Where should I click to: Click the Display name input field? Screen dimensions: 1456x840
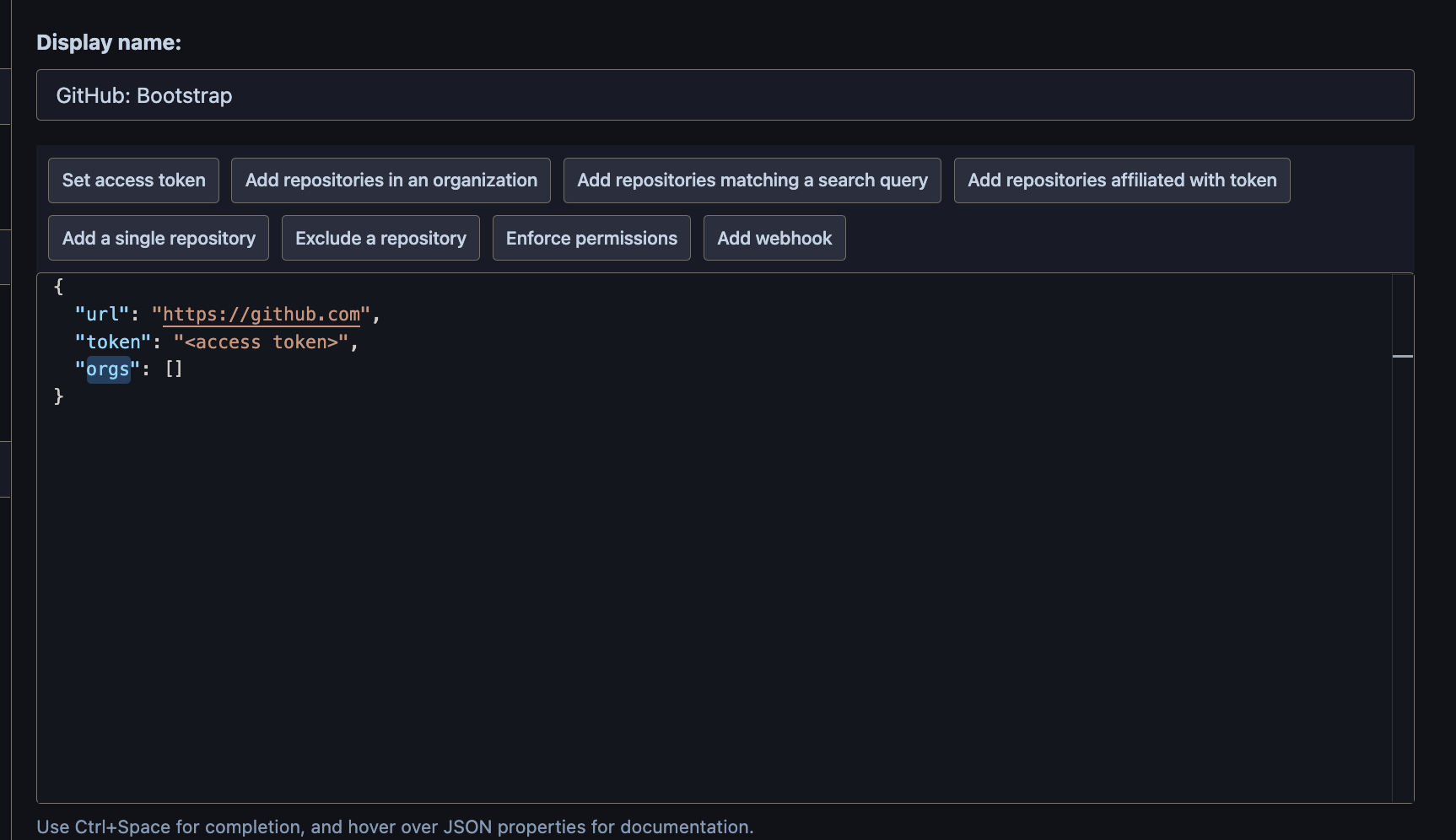click(725, 95)
